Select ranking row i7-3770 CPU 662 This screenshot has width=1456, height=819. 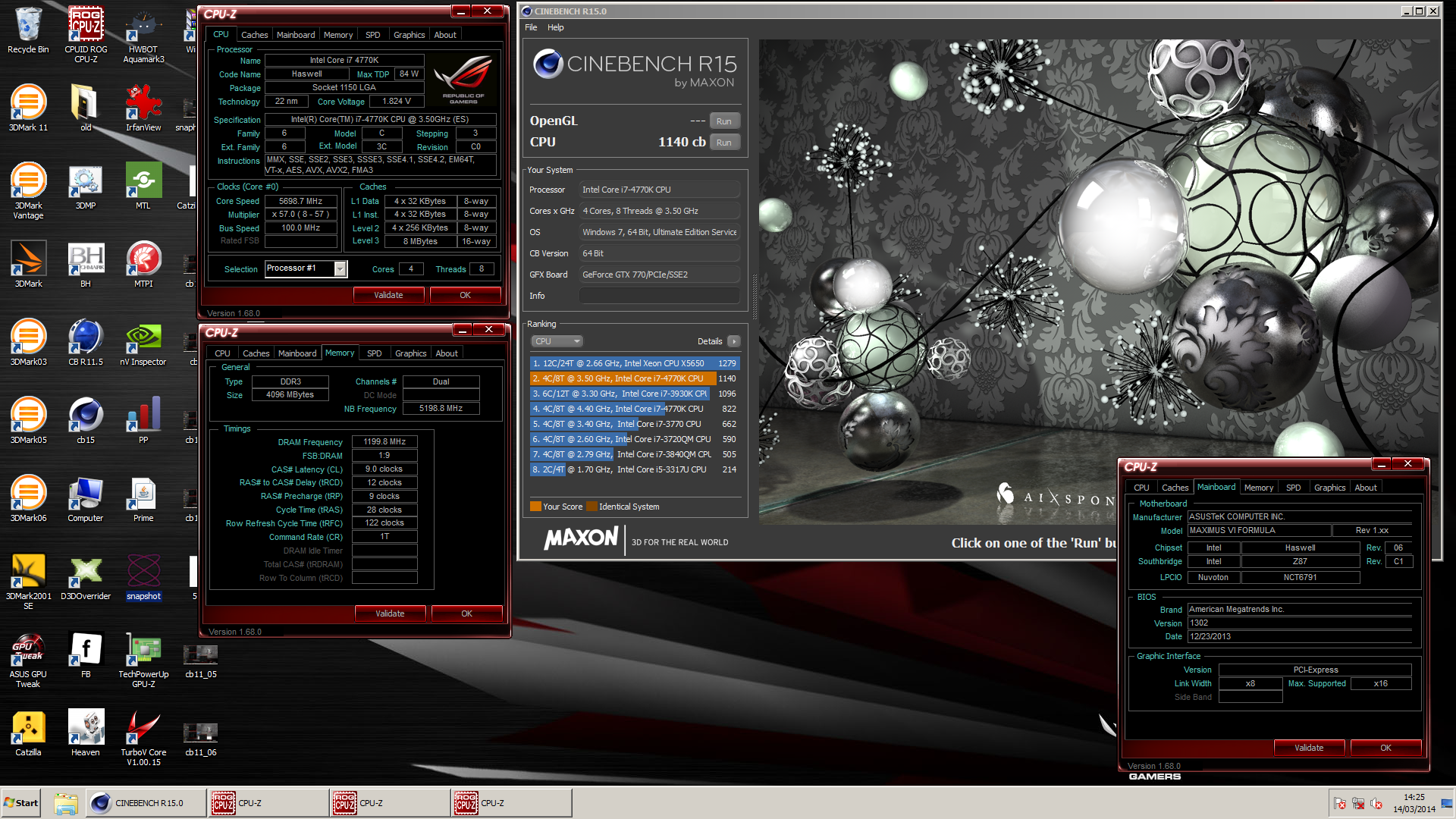coord(634,424)
